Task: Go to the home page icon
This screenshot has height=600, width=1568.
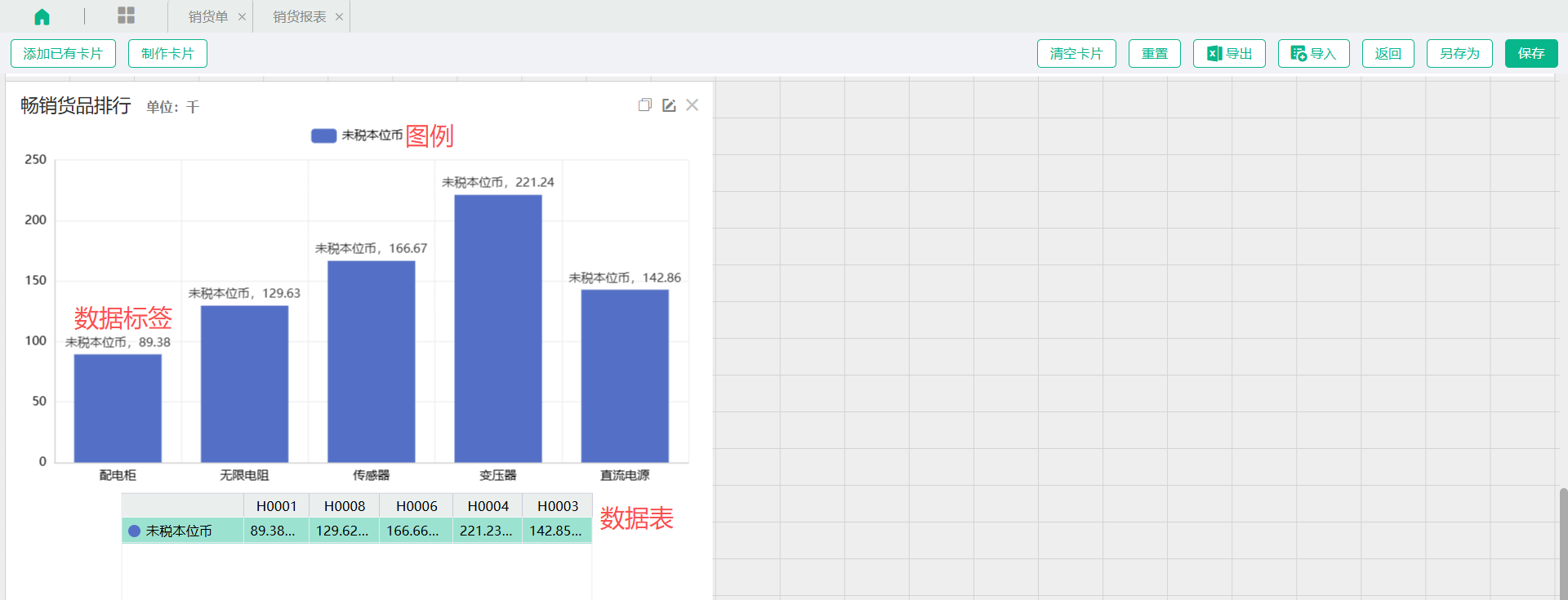Action: pos(42,16)
